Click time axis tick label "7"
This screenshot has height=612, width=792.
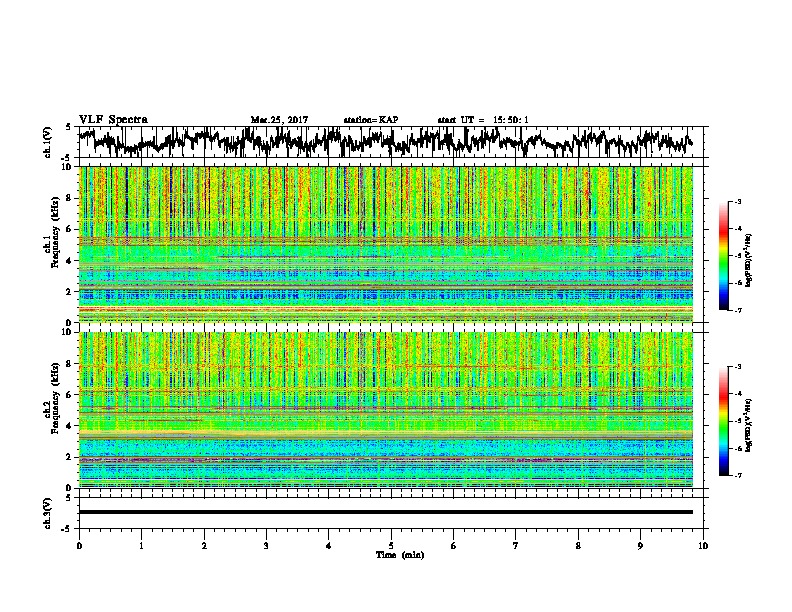pyautogui.click(x=516, y=546)
